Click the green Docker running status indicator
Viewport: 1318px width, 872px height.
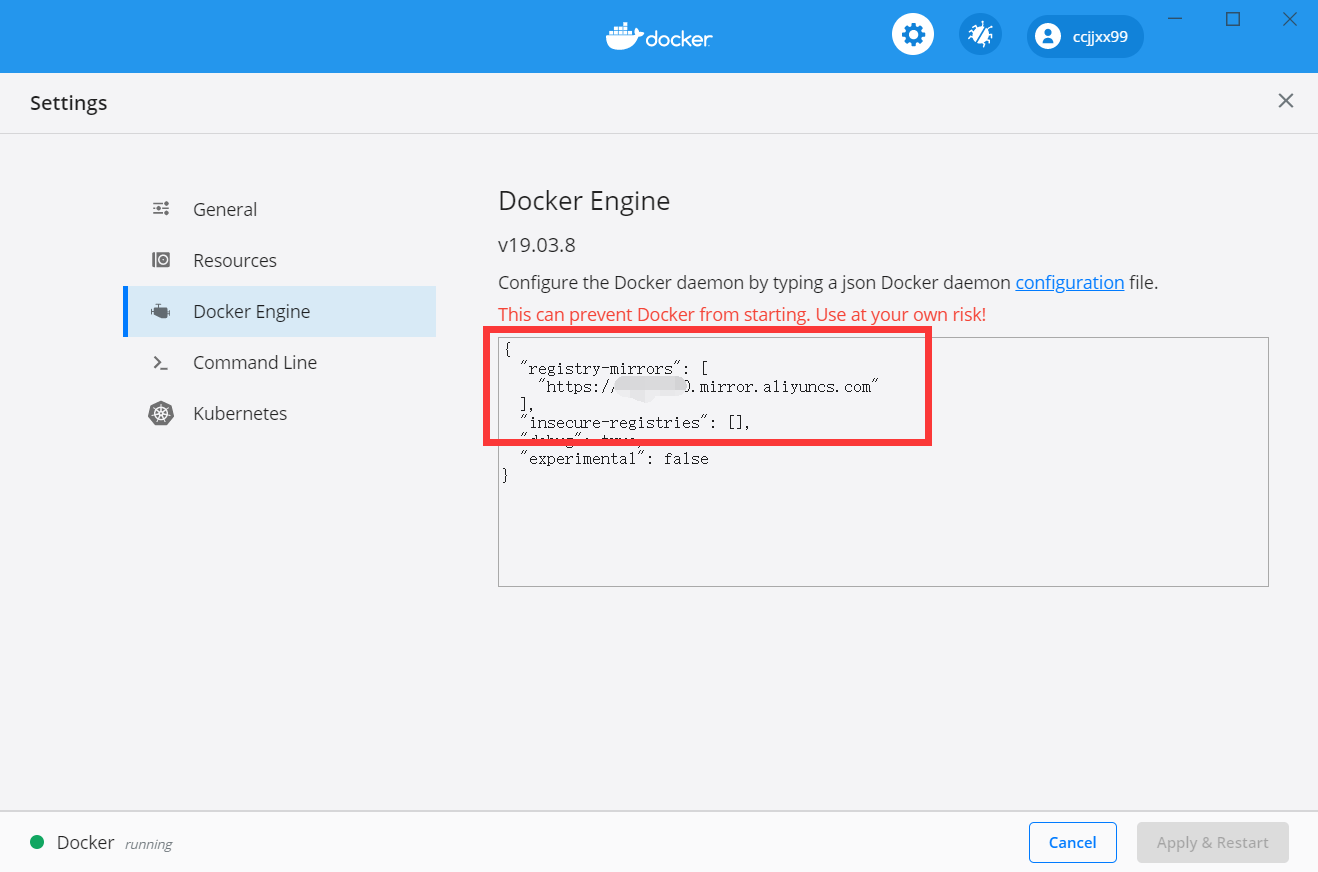point(39,842)
